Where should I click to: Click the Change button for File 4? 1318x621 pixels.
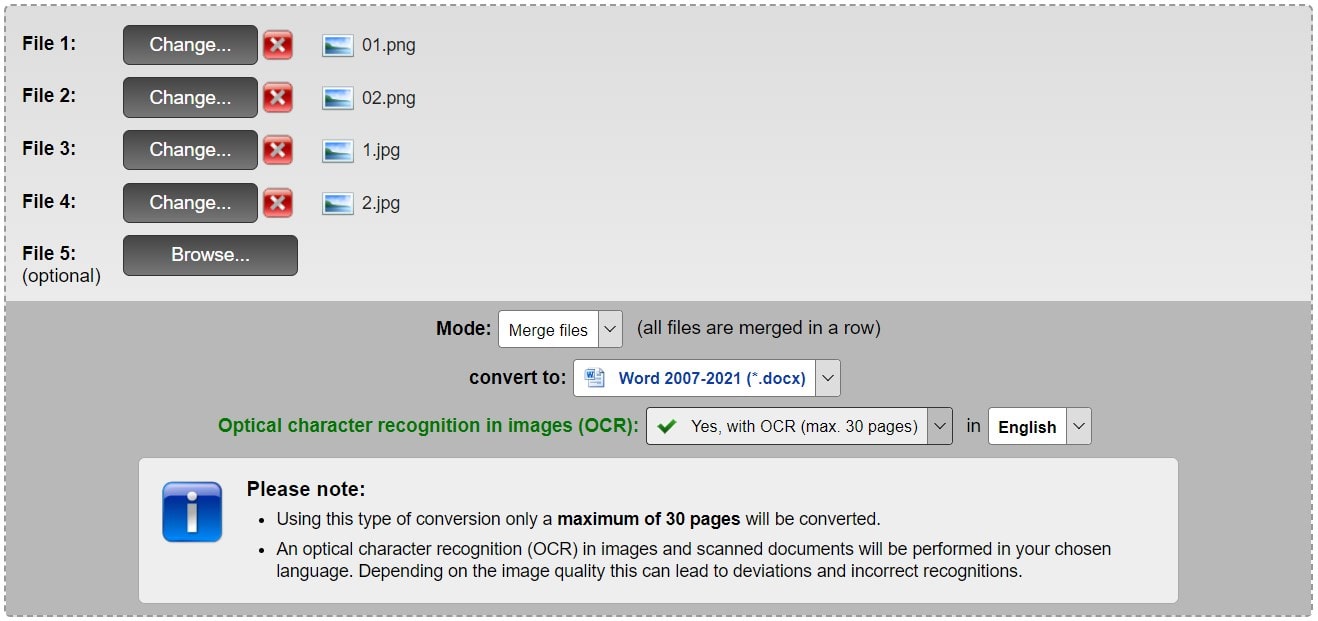click(190, 203)
